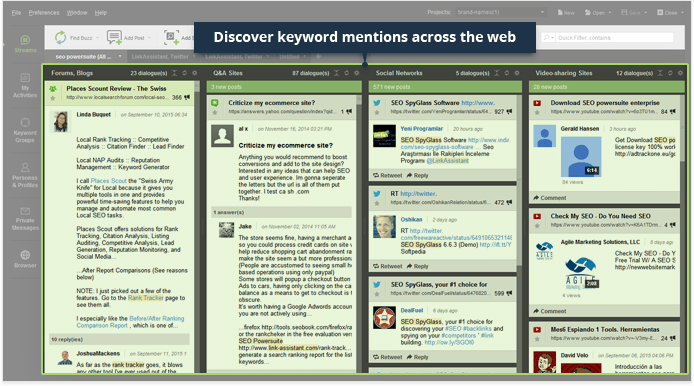
Task: Click refresh icon in Forums, Blogs header
Action: [x=185, y=73]
